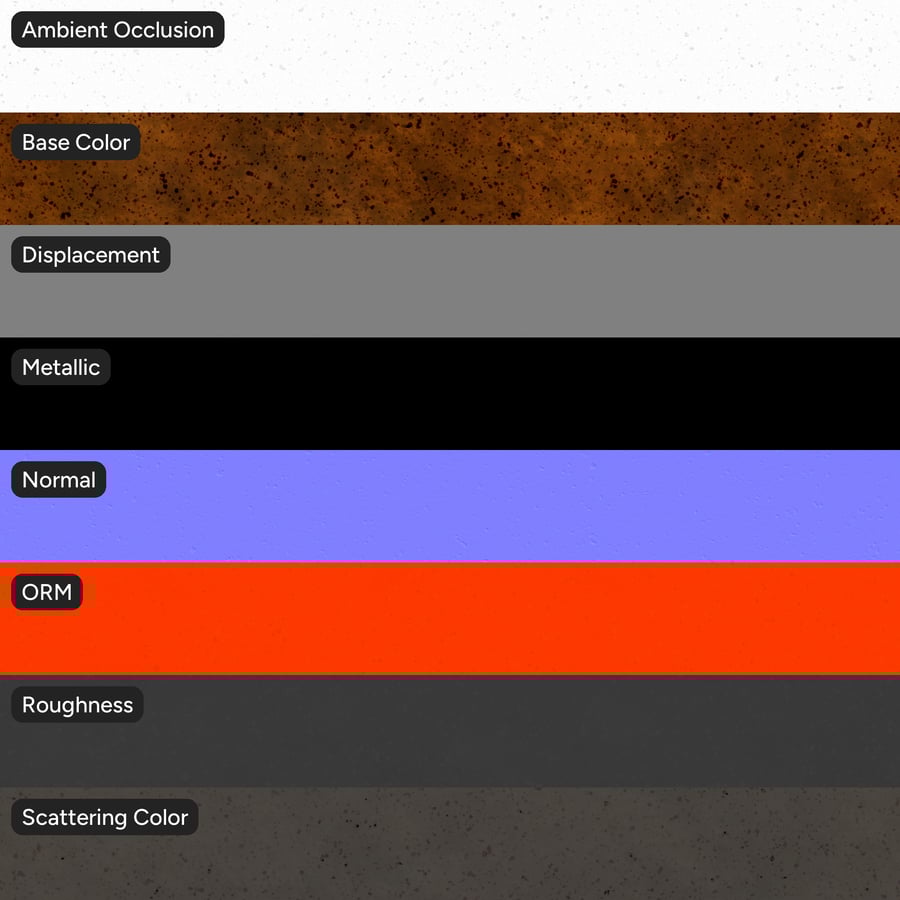Open the white Ambient Occlusion texture strip
900x900 pixels.
click(x=450, y=56)
